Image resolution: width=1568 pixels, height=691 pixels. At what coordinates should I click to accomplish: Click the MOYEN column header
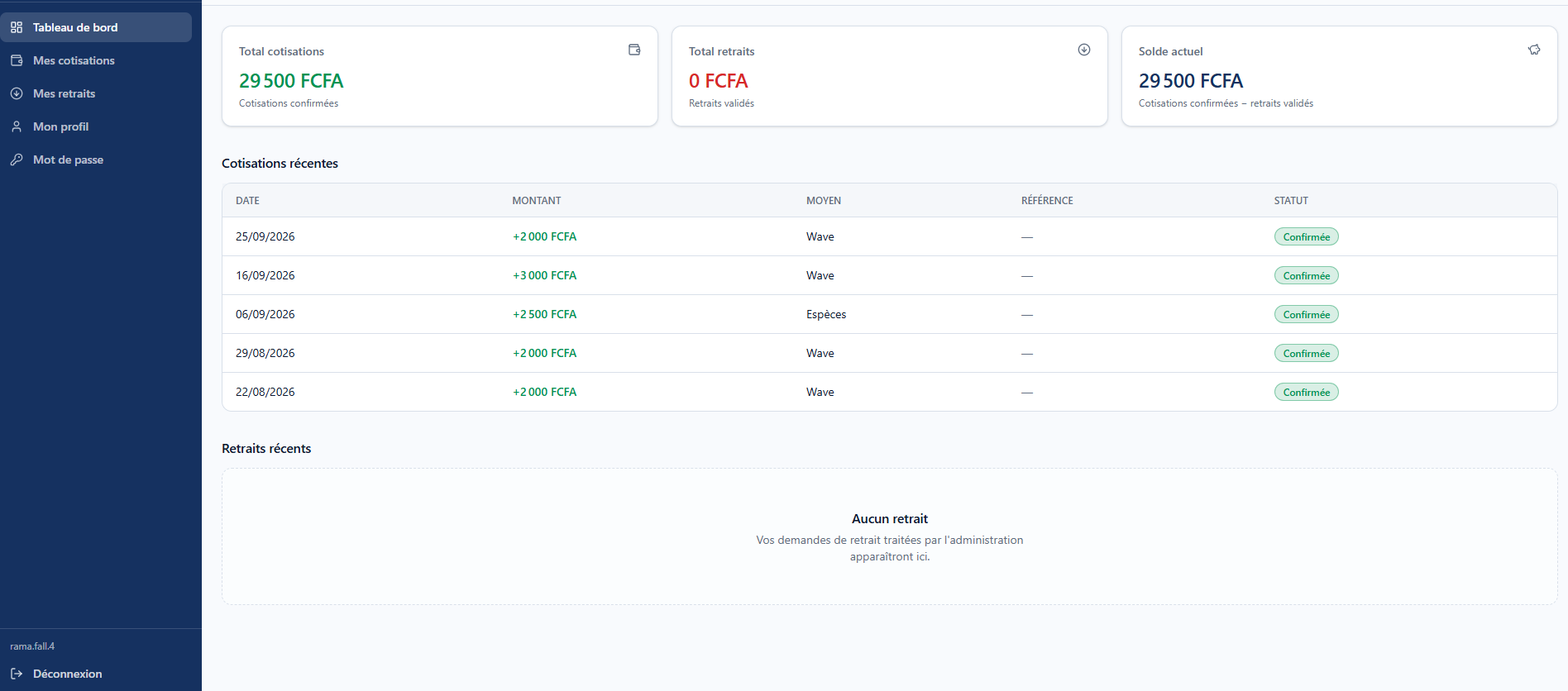coord(824,201)
